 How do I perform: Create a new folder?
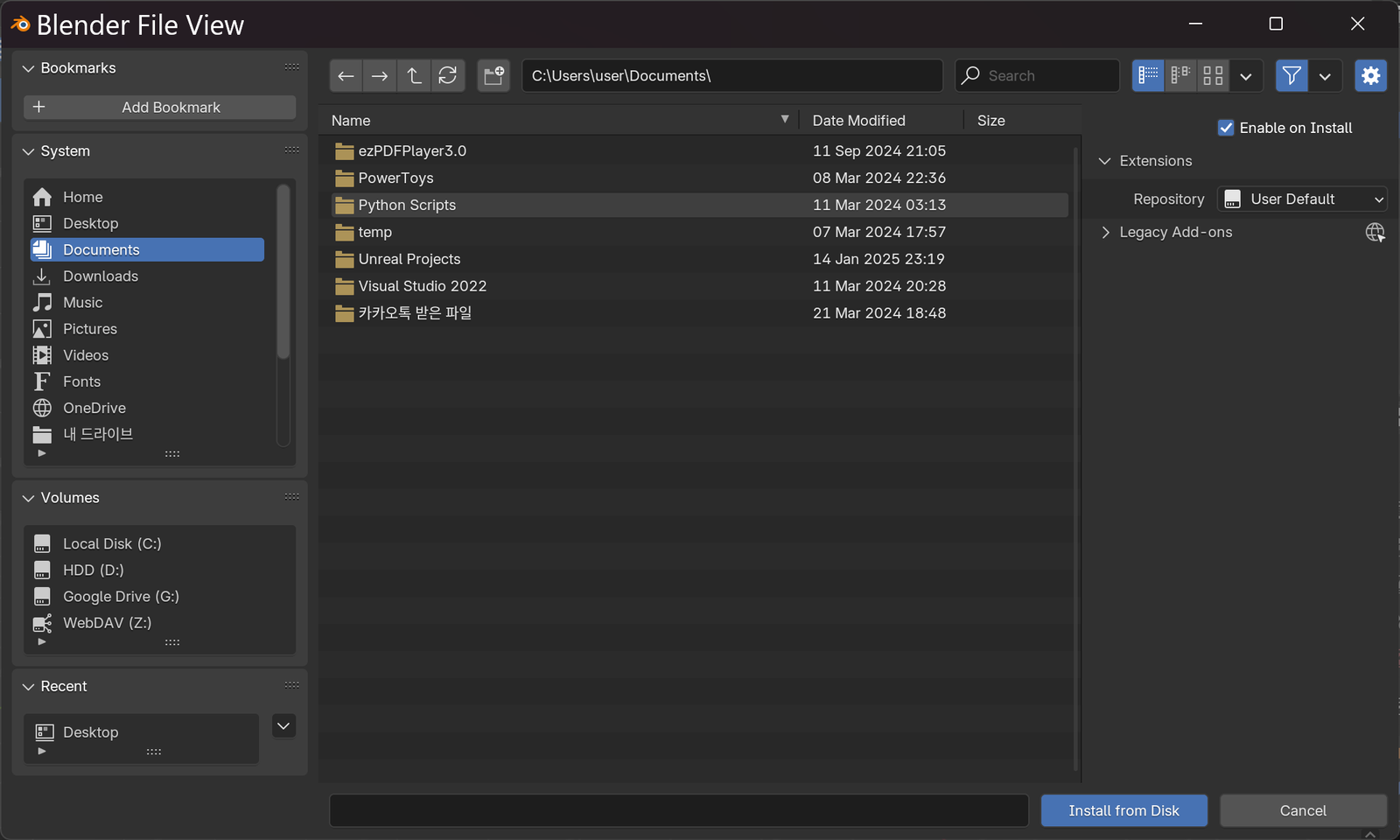point(494,76)
